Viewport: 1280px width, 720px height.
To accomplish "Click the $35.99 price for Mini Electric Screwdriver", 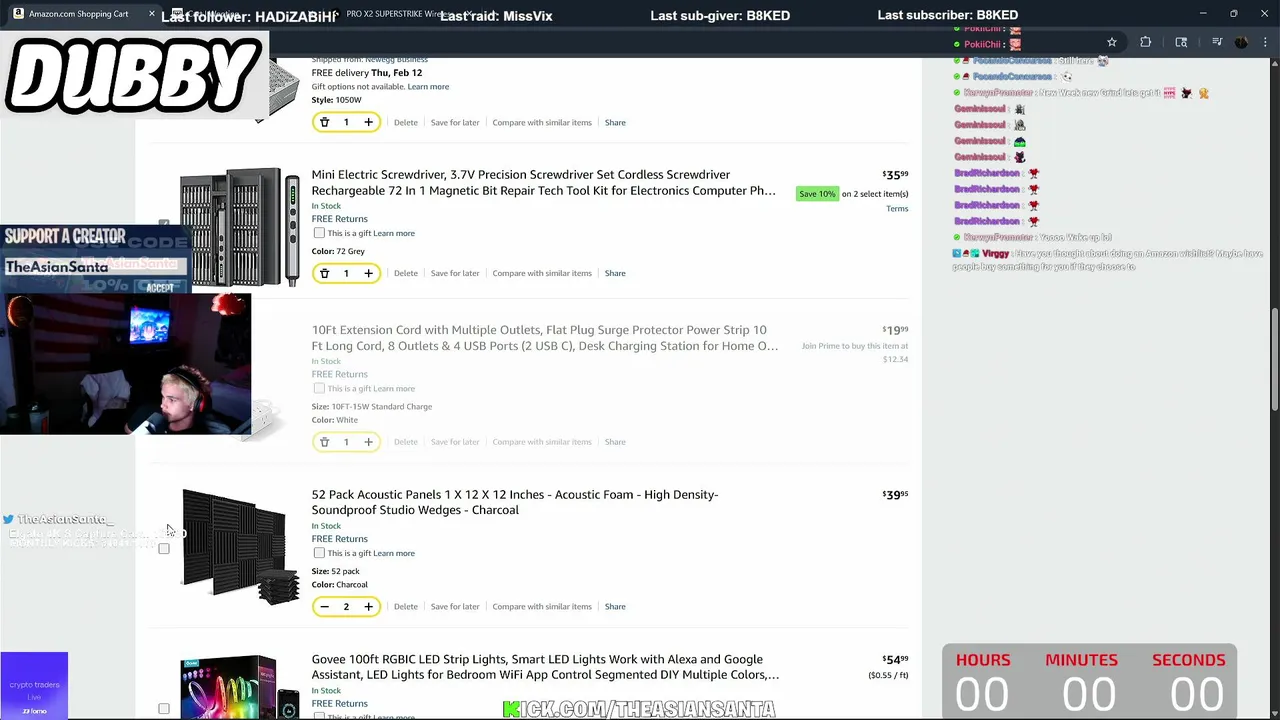I will (895, 175).
